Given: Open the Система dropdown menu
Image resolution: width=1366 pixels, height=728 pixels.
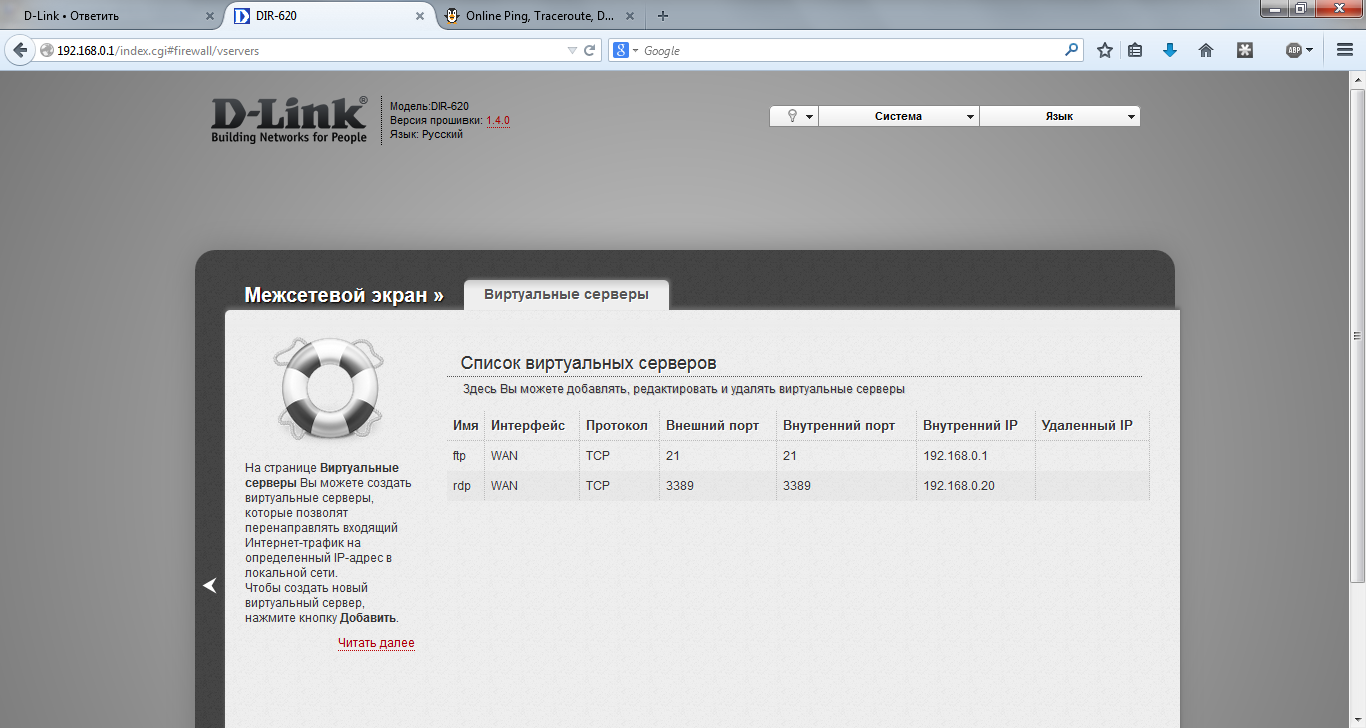Looking at the screenshot, I should click(x=899, y=117).
